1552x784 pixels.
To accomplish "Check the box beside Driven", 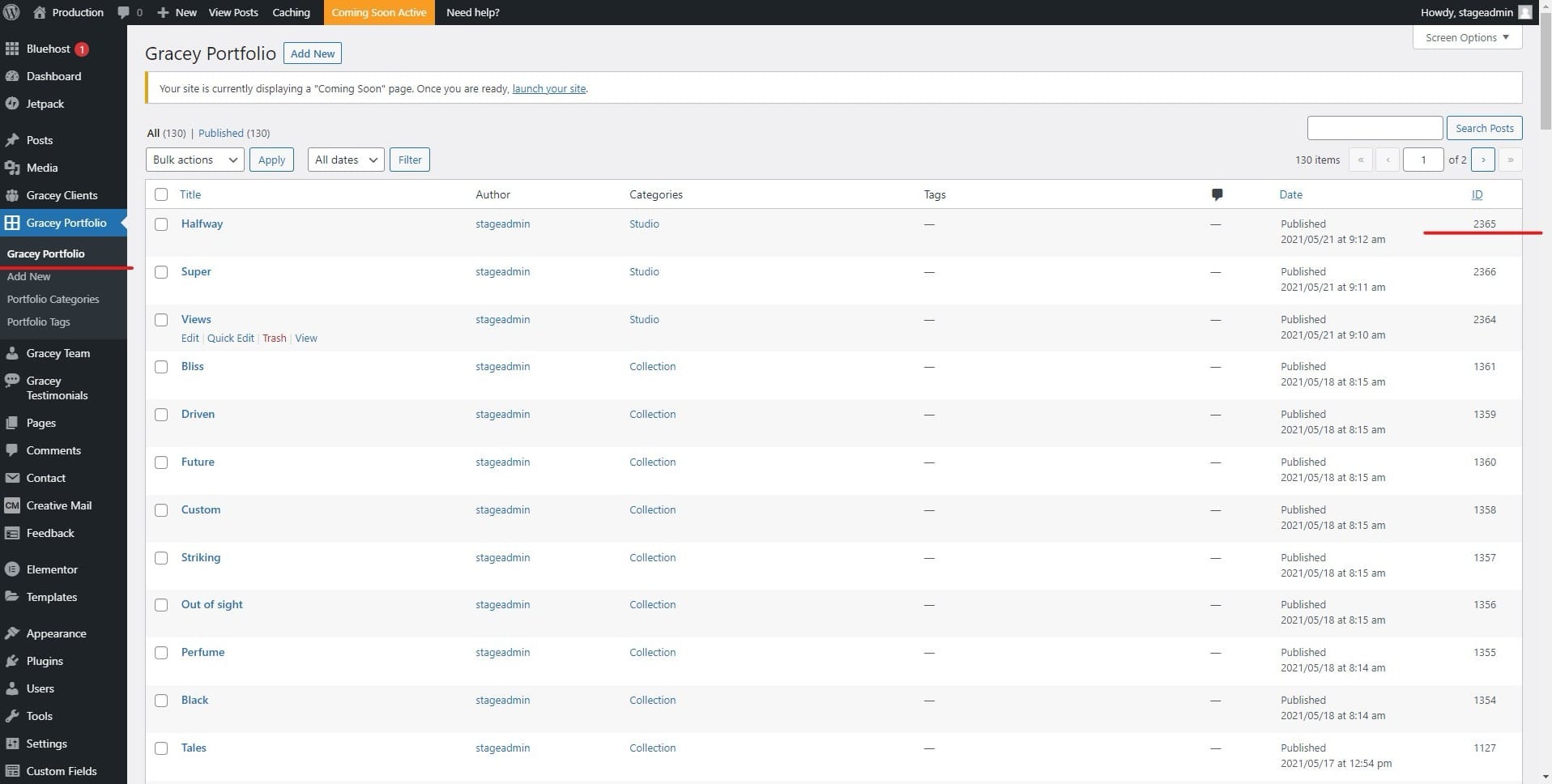I will click(161, 415).
